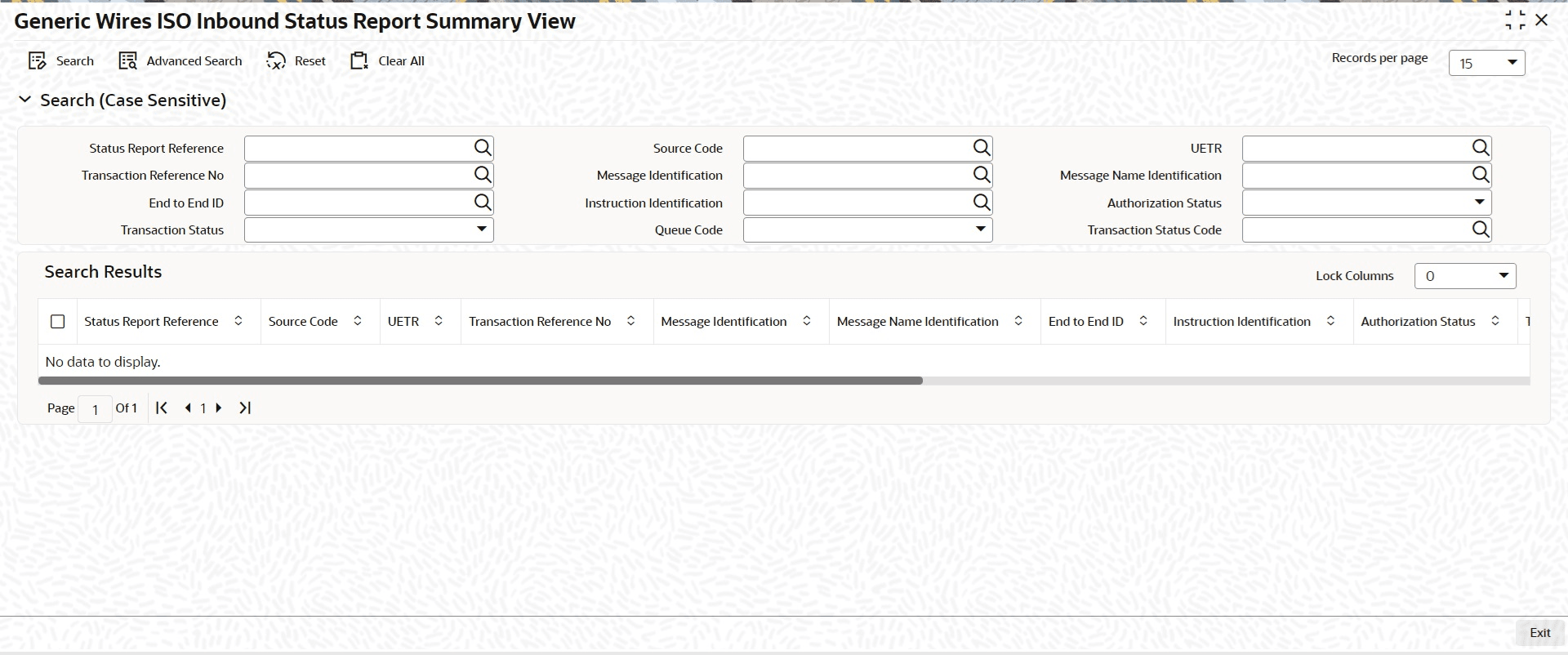
Task: Sort by Message Identification column
Action: click(x=807, y=321)
